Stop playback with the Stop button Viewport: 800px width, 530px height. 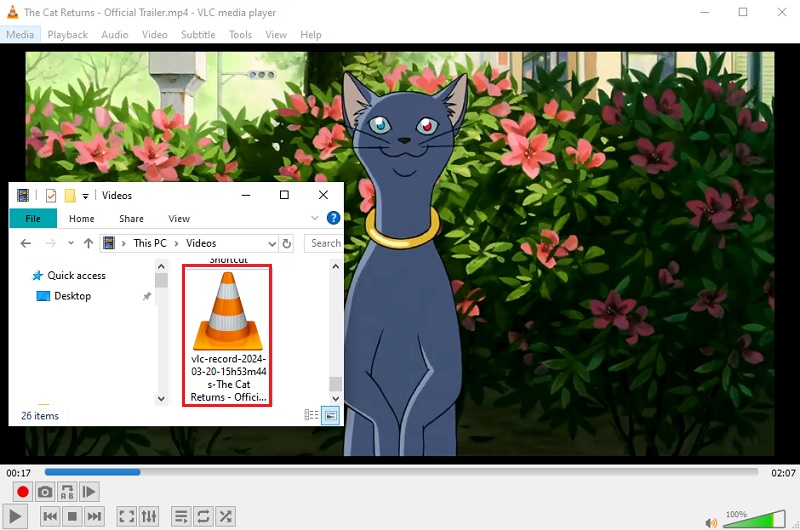coord(72,516)
